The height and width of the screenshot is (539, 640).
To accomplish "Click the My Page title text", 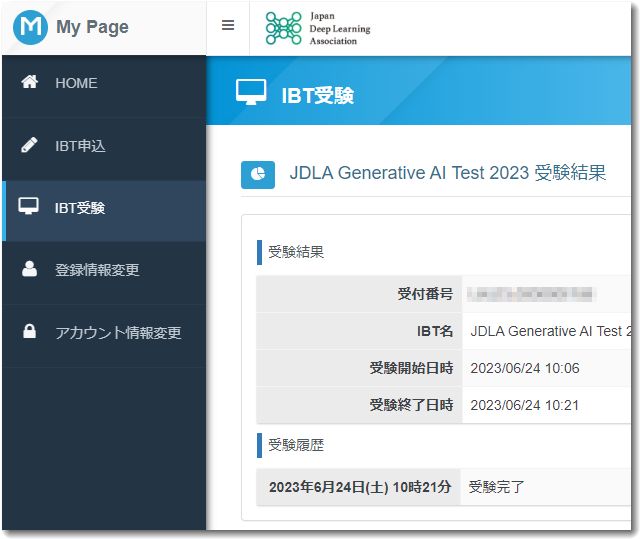I will click(92, 27).
